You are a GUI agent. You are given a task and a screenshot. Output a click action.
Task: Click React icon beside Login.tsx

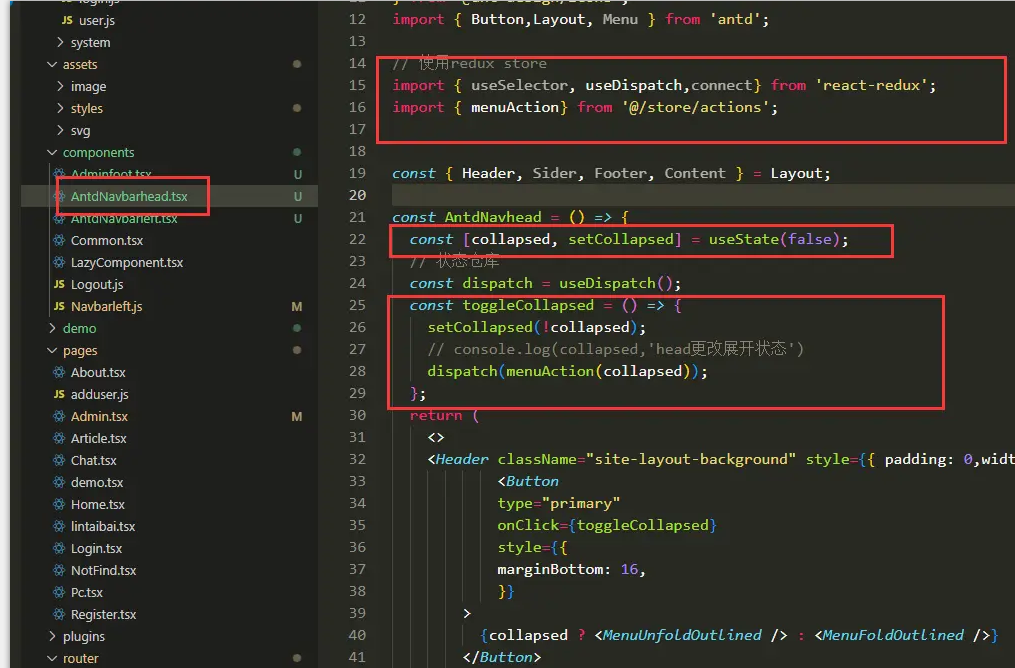(x=60, y=549)
